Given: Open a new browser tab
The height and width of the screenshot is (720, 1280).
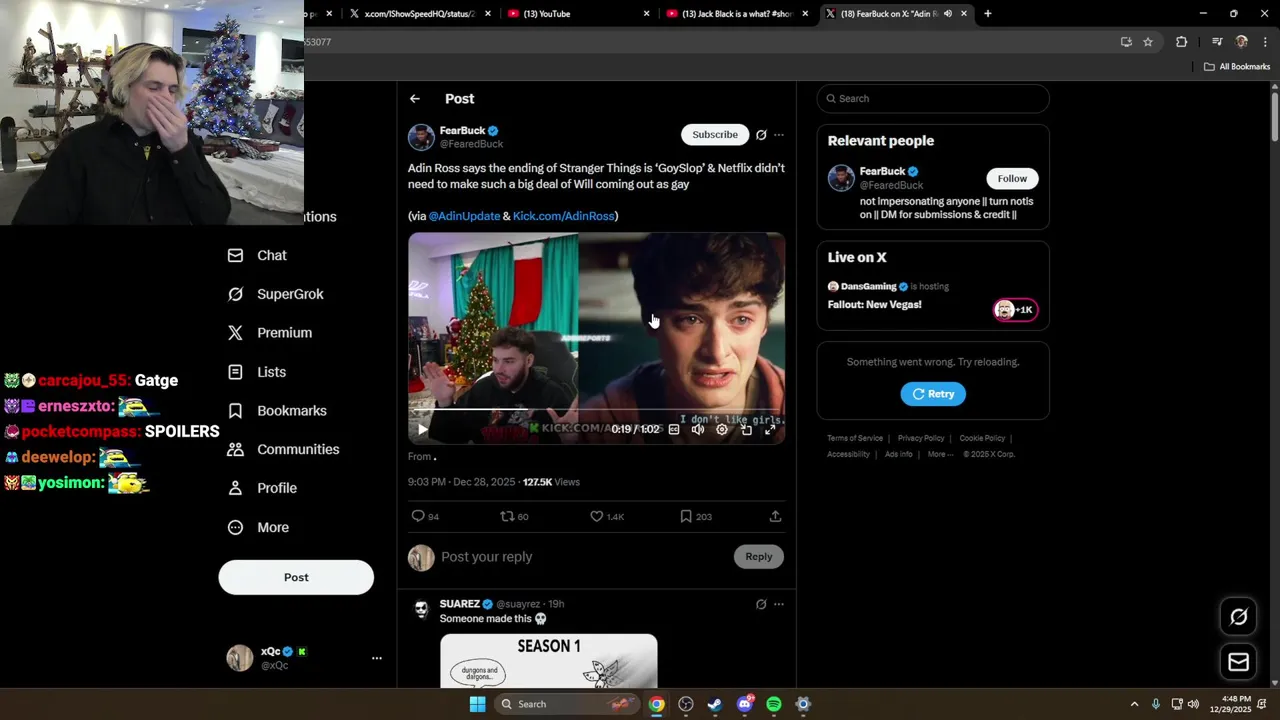Looking at the screenshot, I should click(x=988, y=14).
